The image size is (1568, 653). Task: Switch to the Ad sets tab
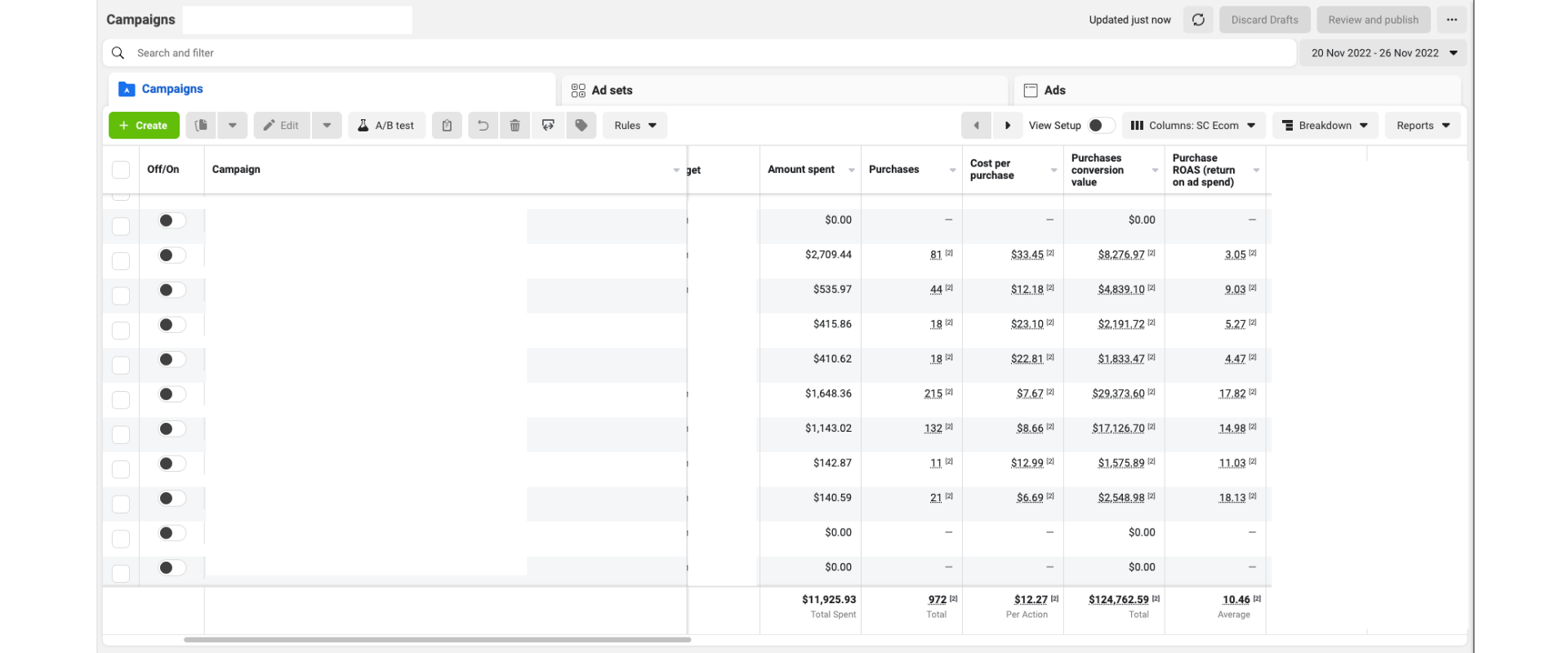point(784,90)
